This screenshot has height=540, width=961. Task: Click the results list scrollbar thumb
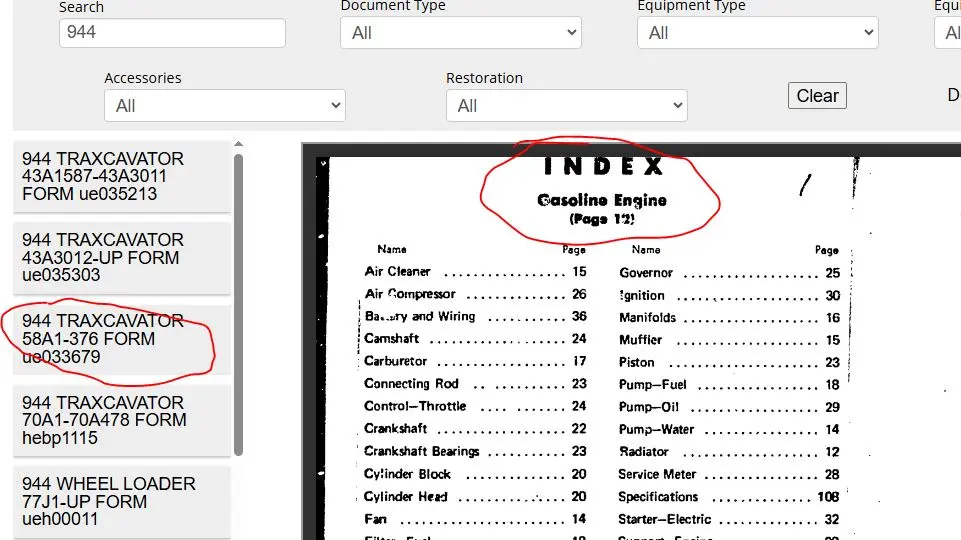(x=238, y=305)
